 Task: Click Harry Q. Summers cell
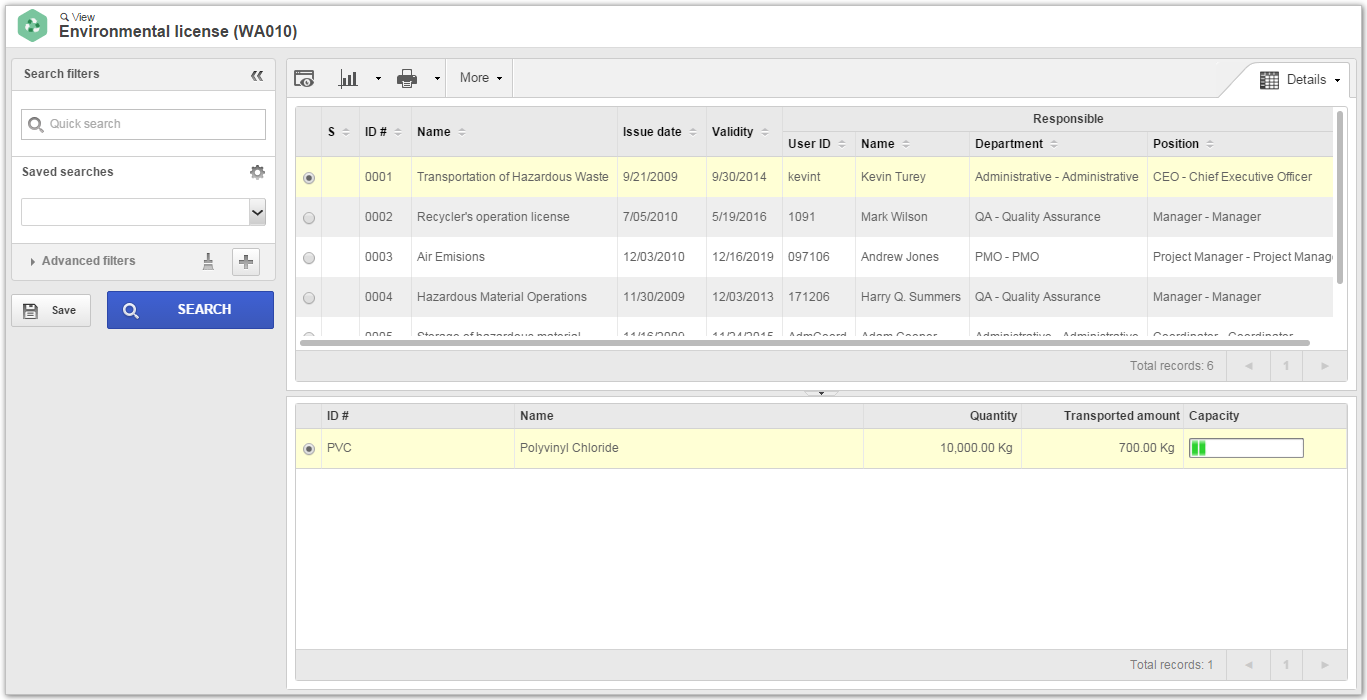pos(911,297)
